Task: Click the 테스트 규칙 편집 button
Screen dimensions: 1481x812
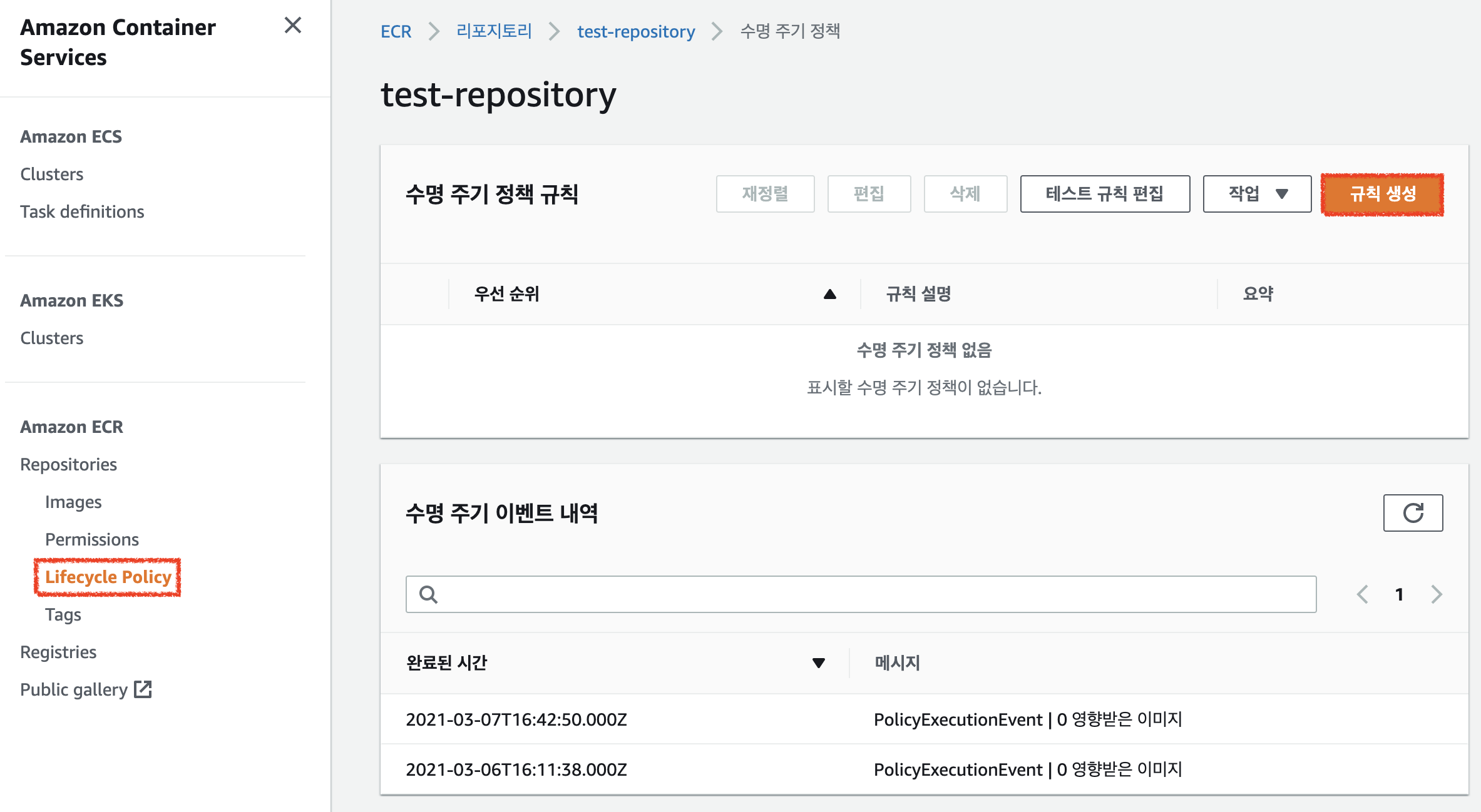Action: click(1104, 194)
